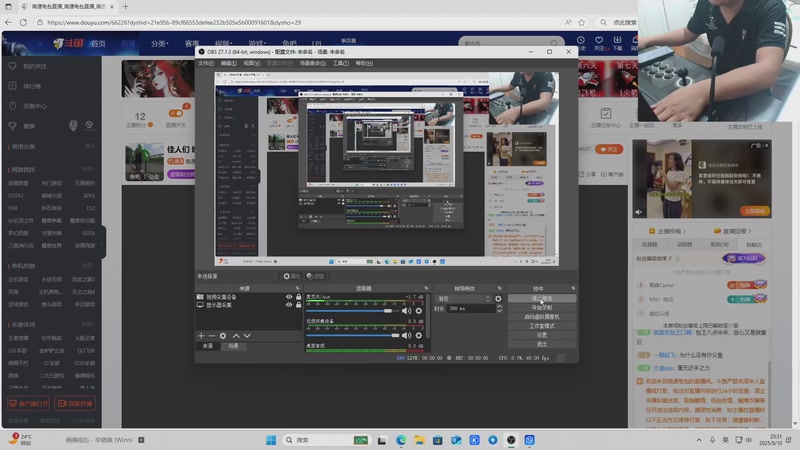Image resolution: width=800 pixels, height=450 pixels.
Task: Go back using the browser back arrow
Action: click(x=8, y=22)
